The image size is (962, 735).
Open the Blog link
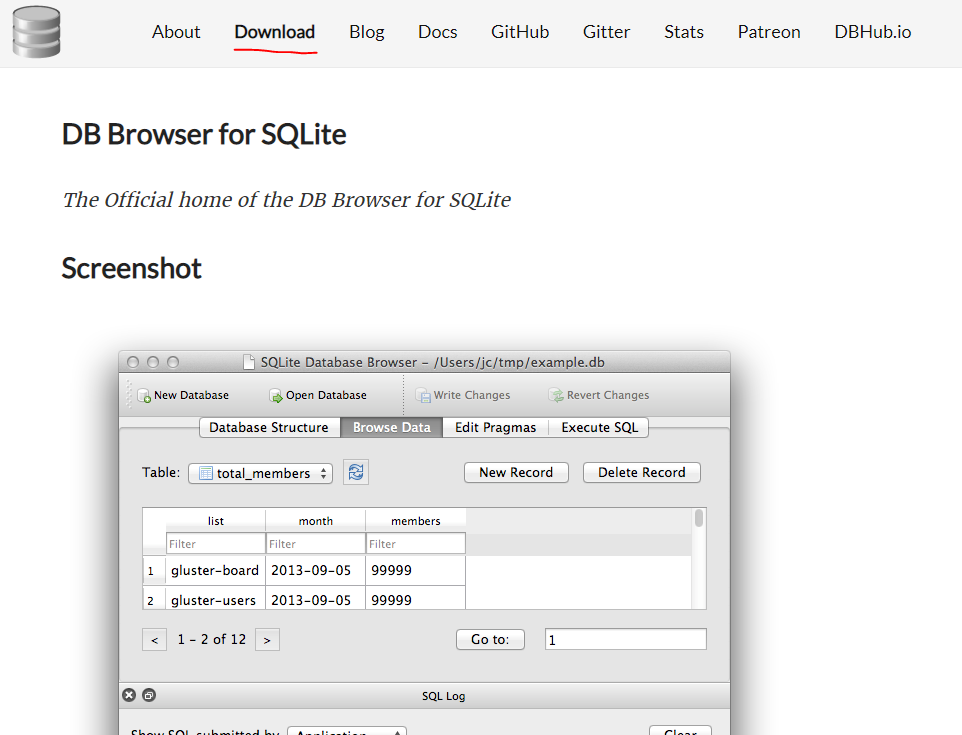367,32
